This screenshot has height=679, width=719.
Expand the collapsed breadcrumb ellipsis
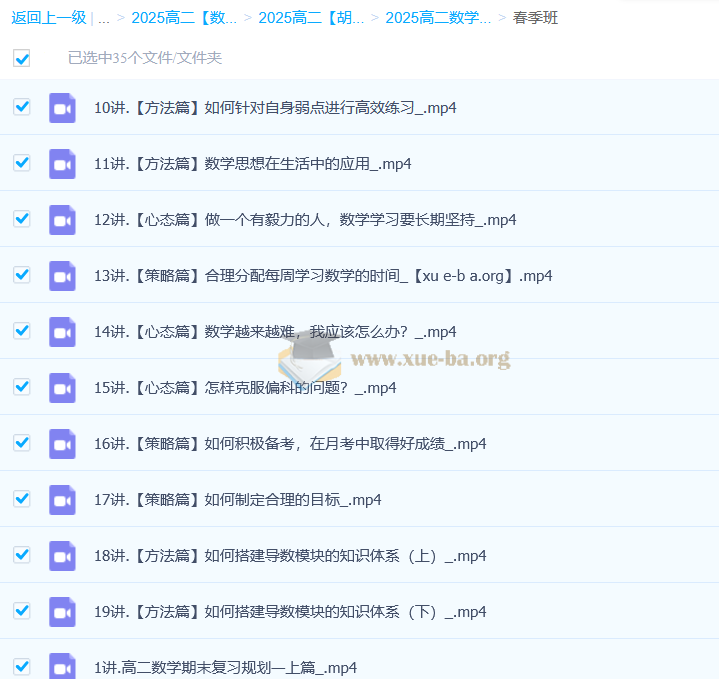tap(104, 17)
